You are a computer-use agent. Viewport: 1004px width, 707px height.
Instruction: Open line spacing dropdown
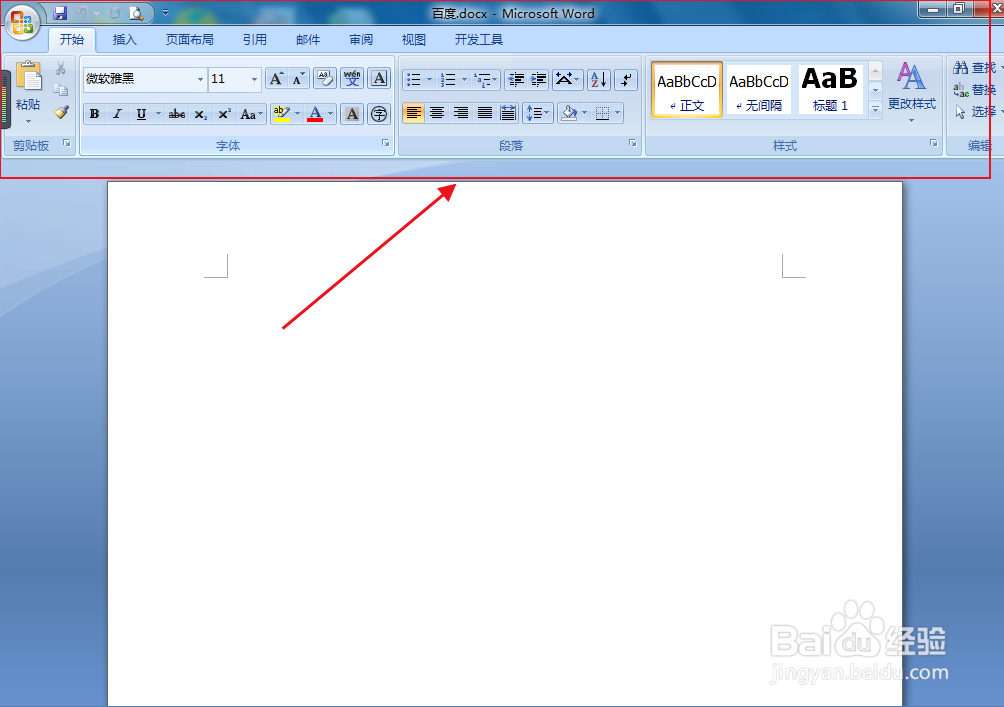[538, 113]
